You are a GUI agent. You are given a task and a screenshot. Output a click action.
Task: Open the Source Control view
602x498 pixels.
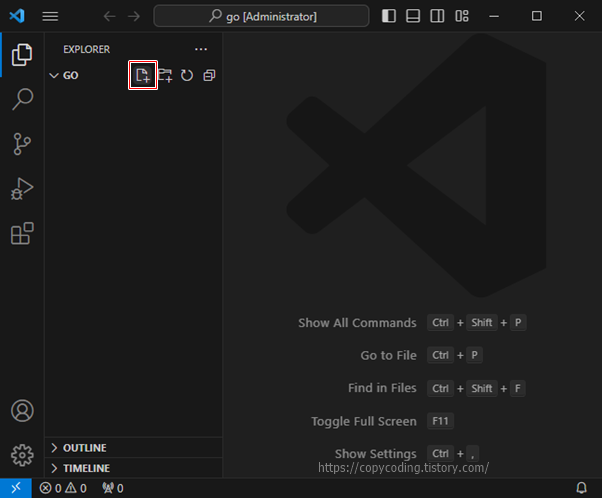tap(22, 144)
